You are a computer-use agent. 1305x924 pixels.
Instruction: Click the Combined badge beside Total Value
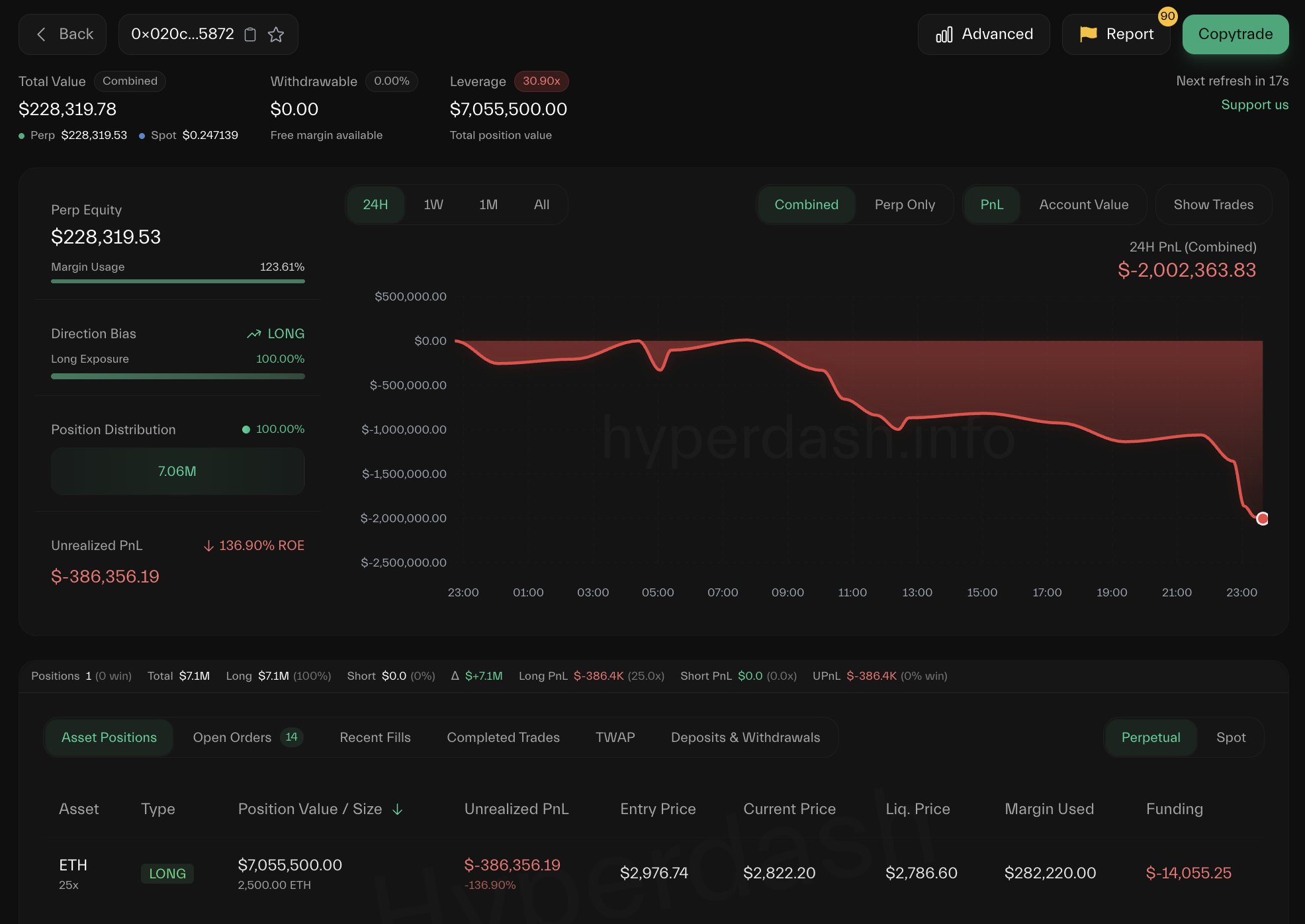[130, 81]
